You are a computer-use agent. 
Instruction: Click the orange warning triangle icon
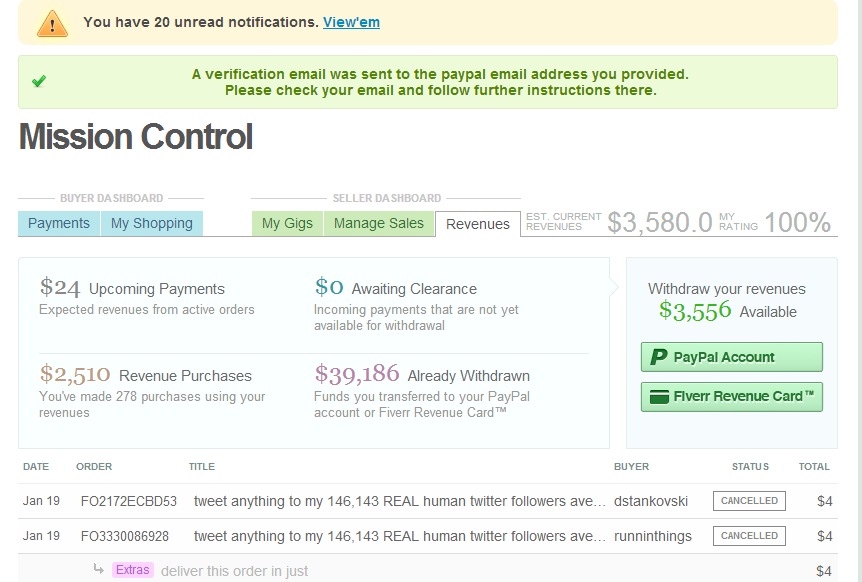coord(52,24)
